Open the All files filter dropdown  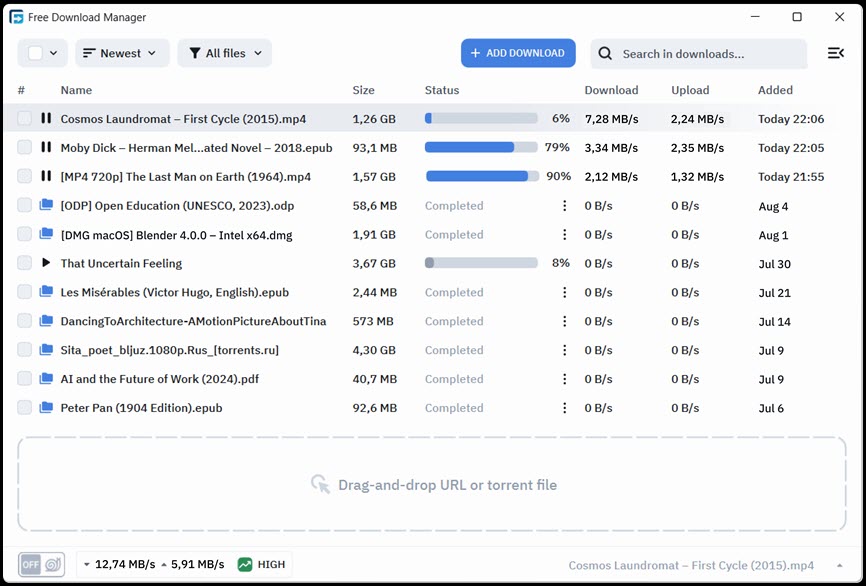coord(224,53)
